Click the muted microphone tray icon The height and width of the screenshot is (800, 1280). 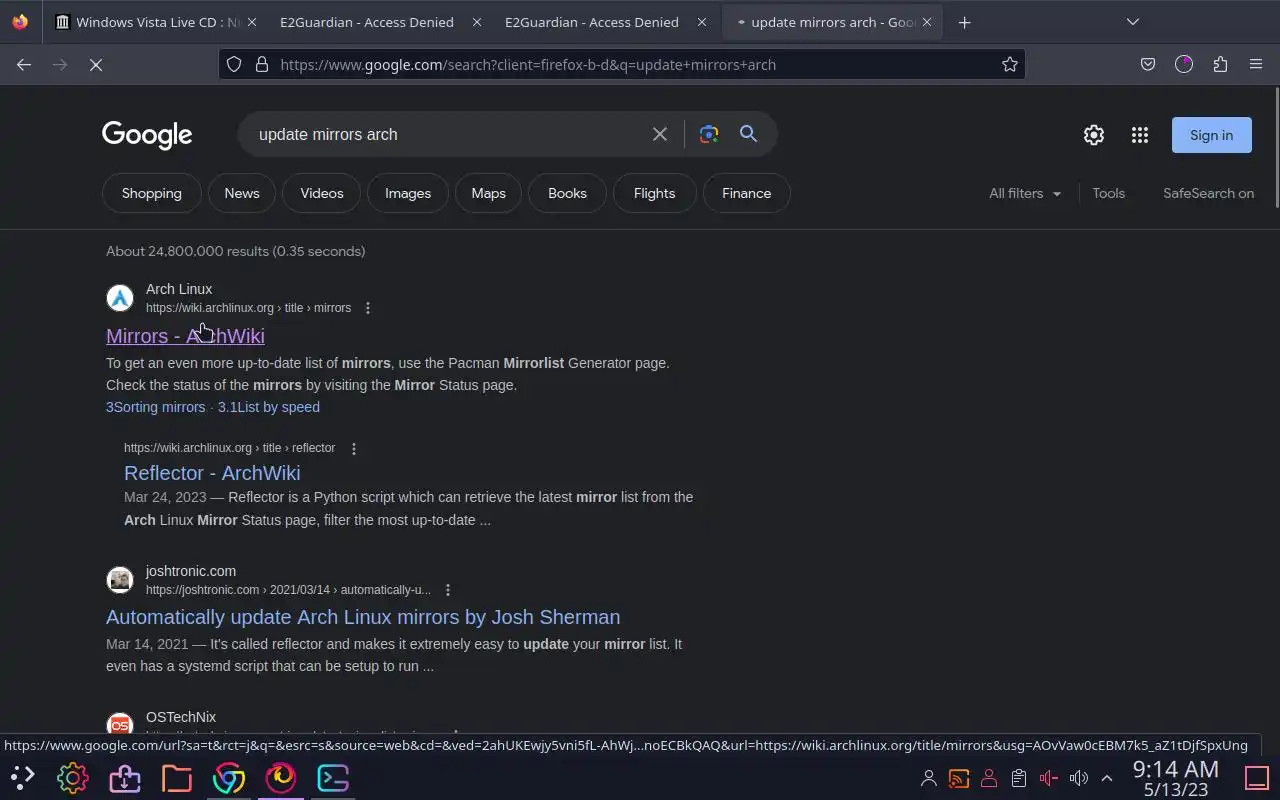(x=1048, y=778)
